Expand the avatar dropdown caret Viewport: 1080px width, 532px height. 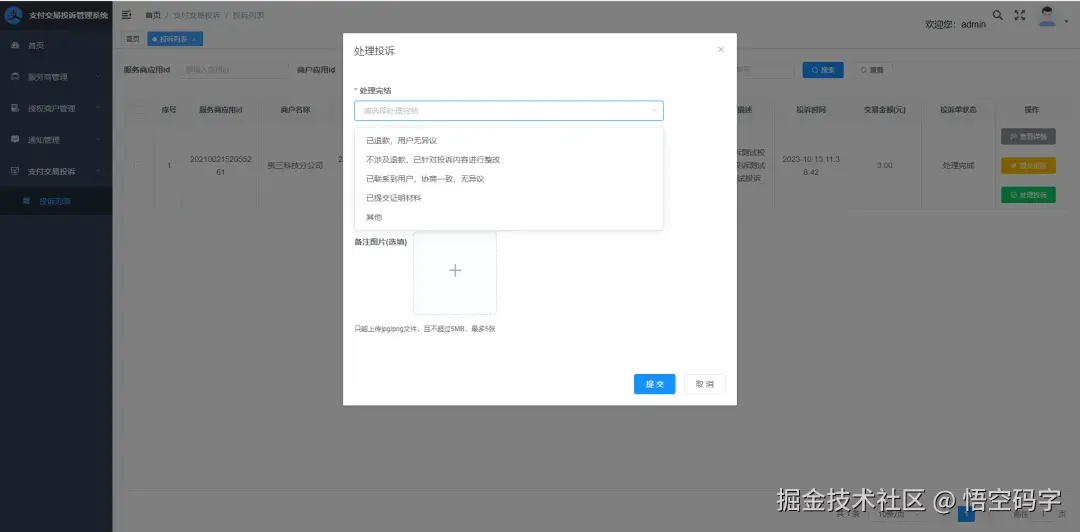(1066, 21)
